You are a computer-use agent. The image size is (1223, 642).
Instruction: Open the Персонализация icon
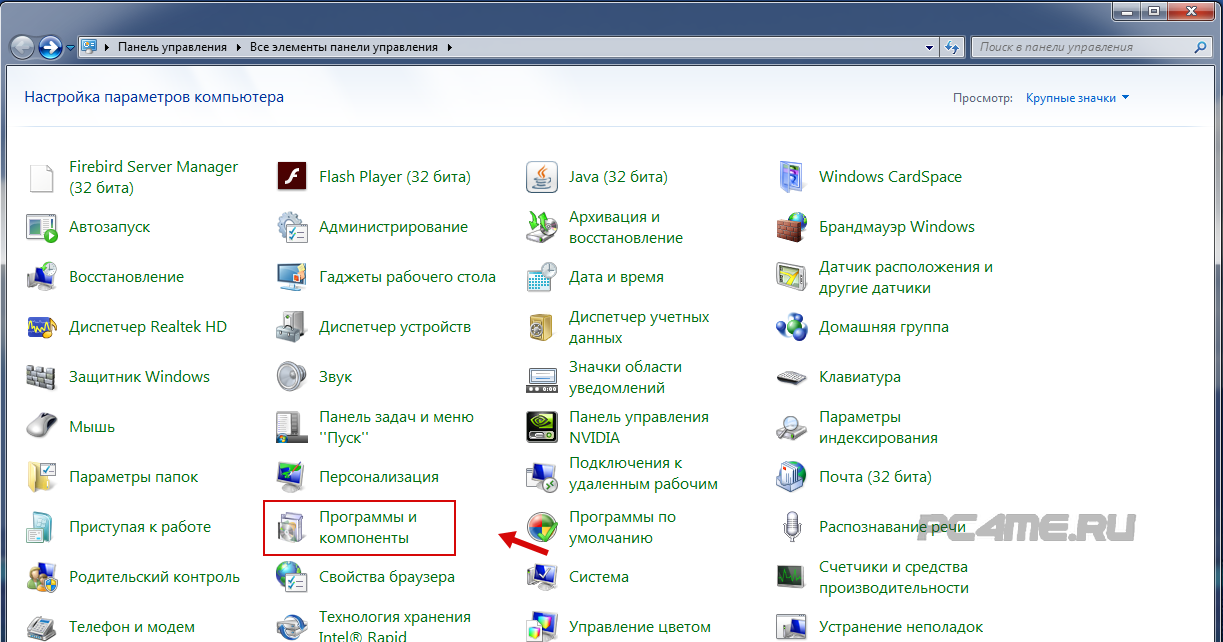[x=291, y=477]
